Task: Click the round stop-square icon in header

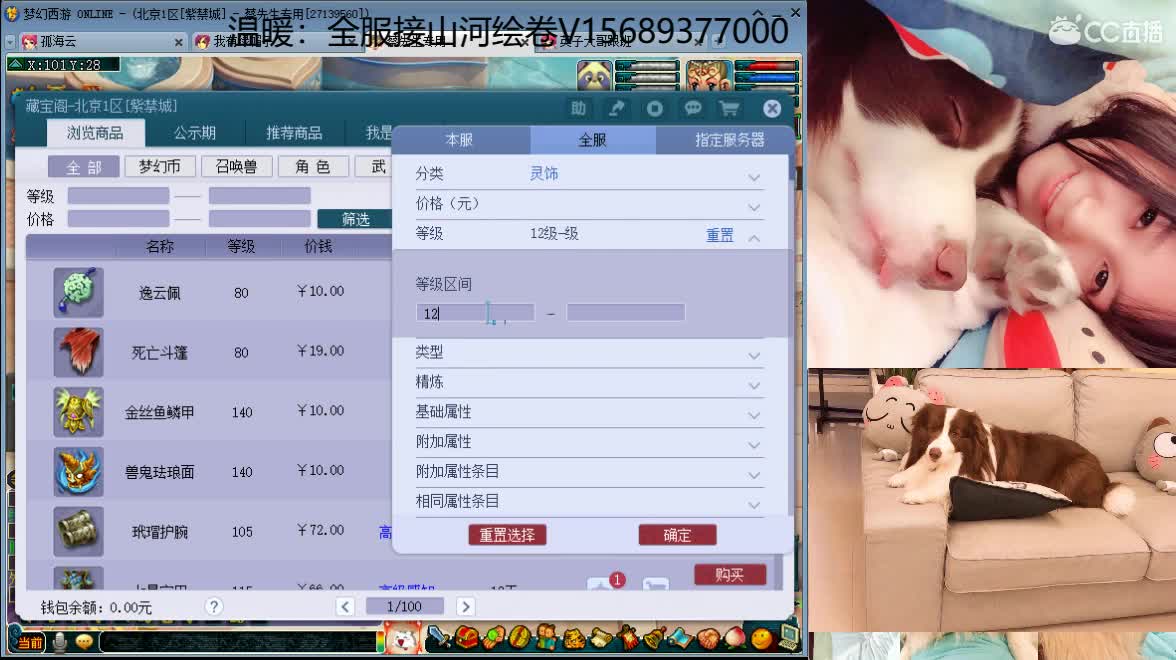Action: point(655,109)
